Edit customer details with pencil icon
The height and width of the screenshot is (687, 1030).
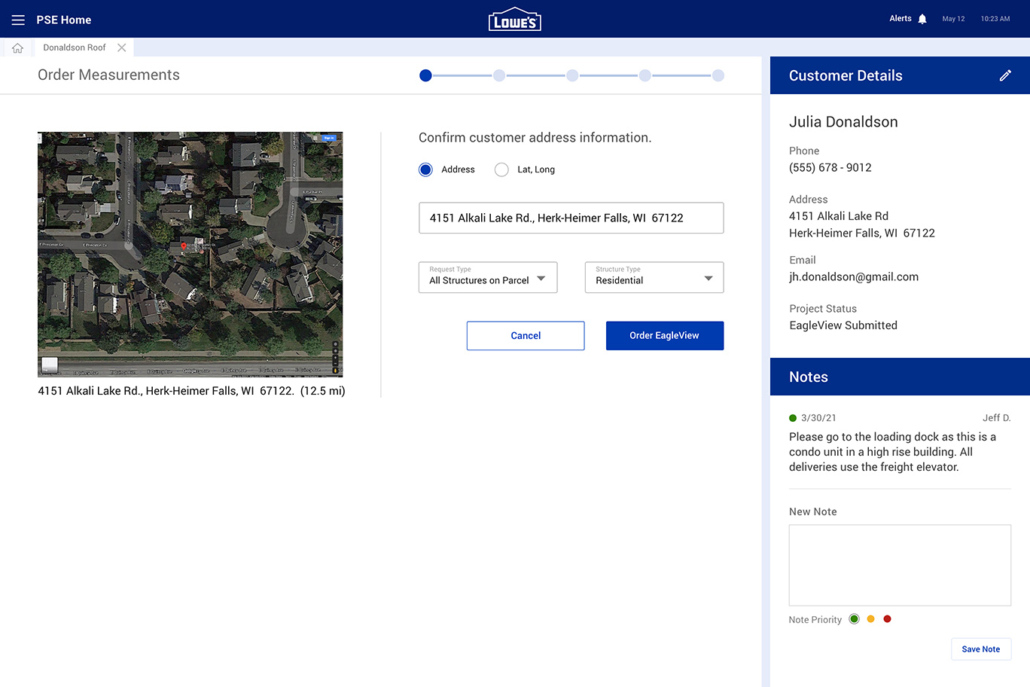point(1005,76)
